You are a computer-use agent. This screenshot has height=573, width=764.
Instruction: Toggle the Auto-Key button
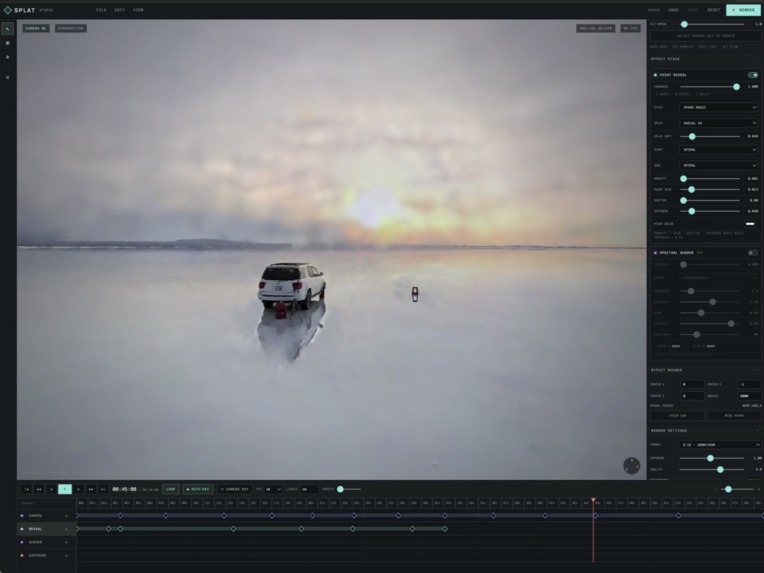click(x=198, y=489)
